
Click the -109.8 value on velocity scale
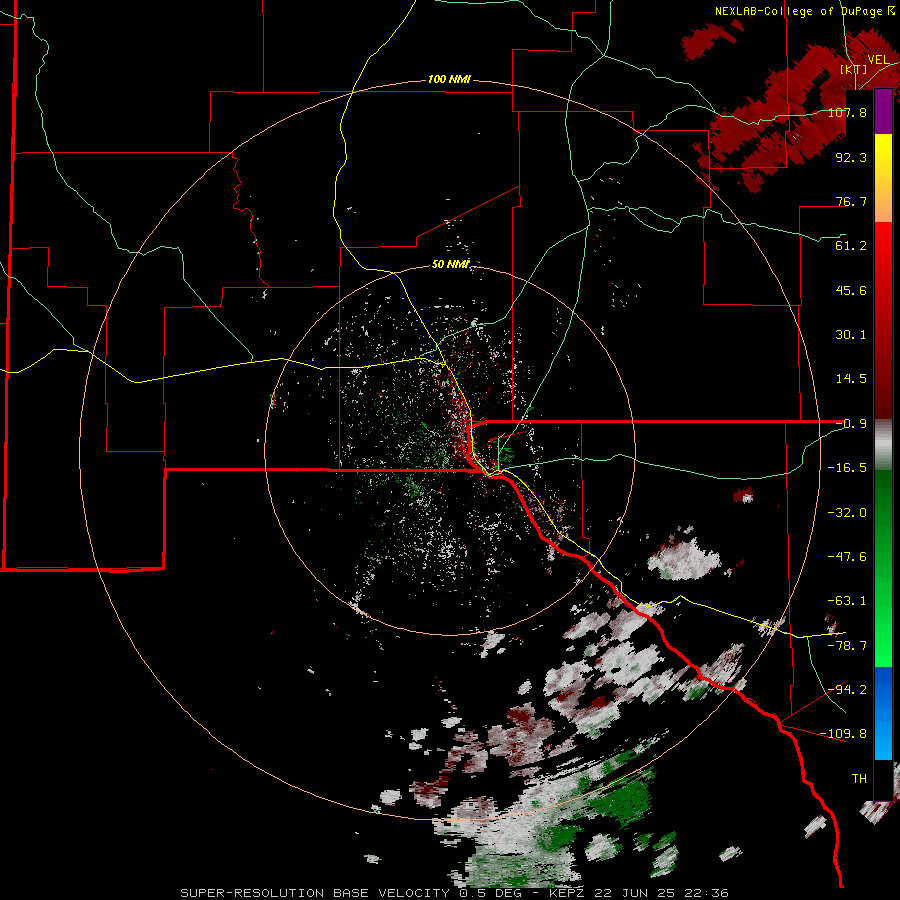[843, 734]
